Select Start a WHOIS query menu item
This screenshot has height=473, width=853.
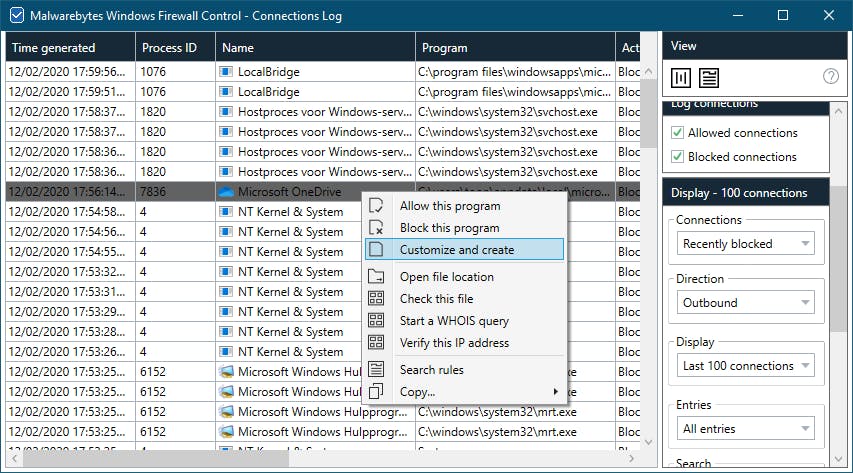coord(454,321)
